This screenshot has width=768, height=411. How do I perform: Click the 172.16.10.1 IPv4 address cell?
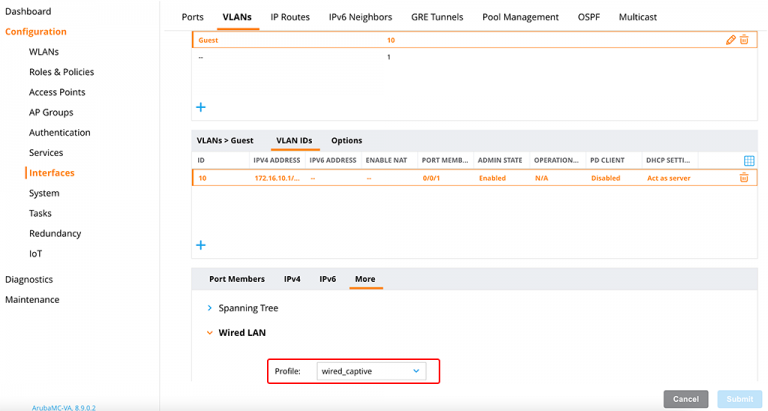tap(277, 178)
